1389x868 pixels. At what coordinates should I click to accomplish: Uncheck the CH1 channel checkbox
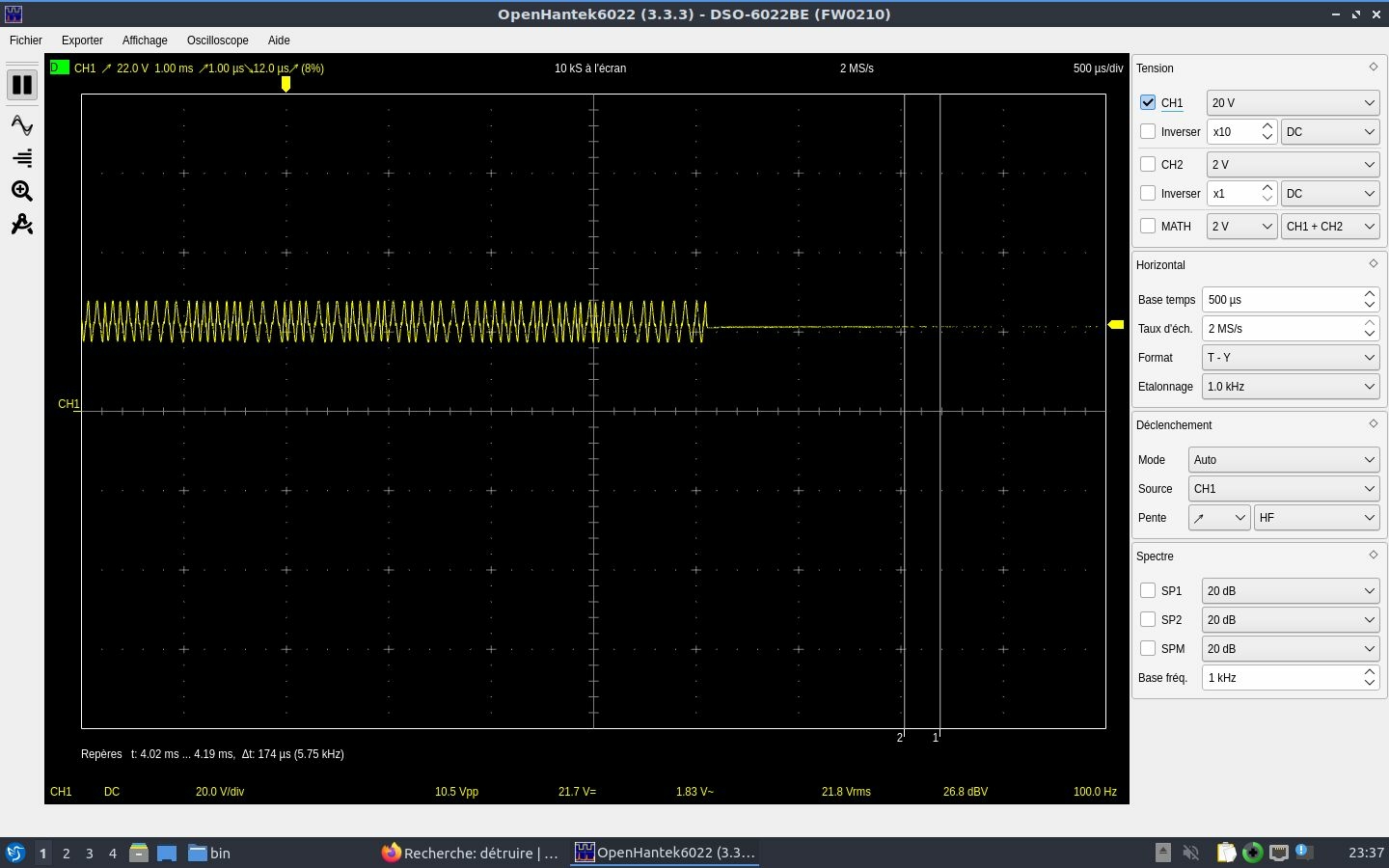click(x=1148, y=102)
